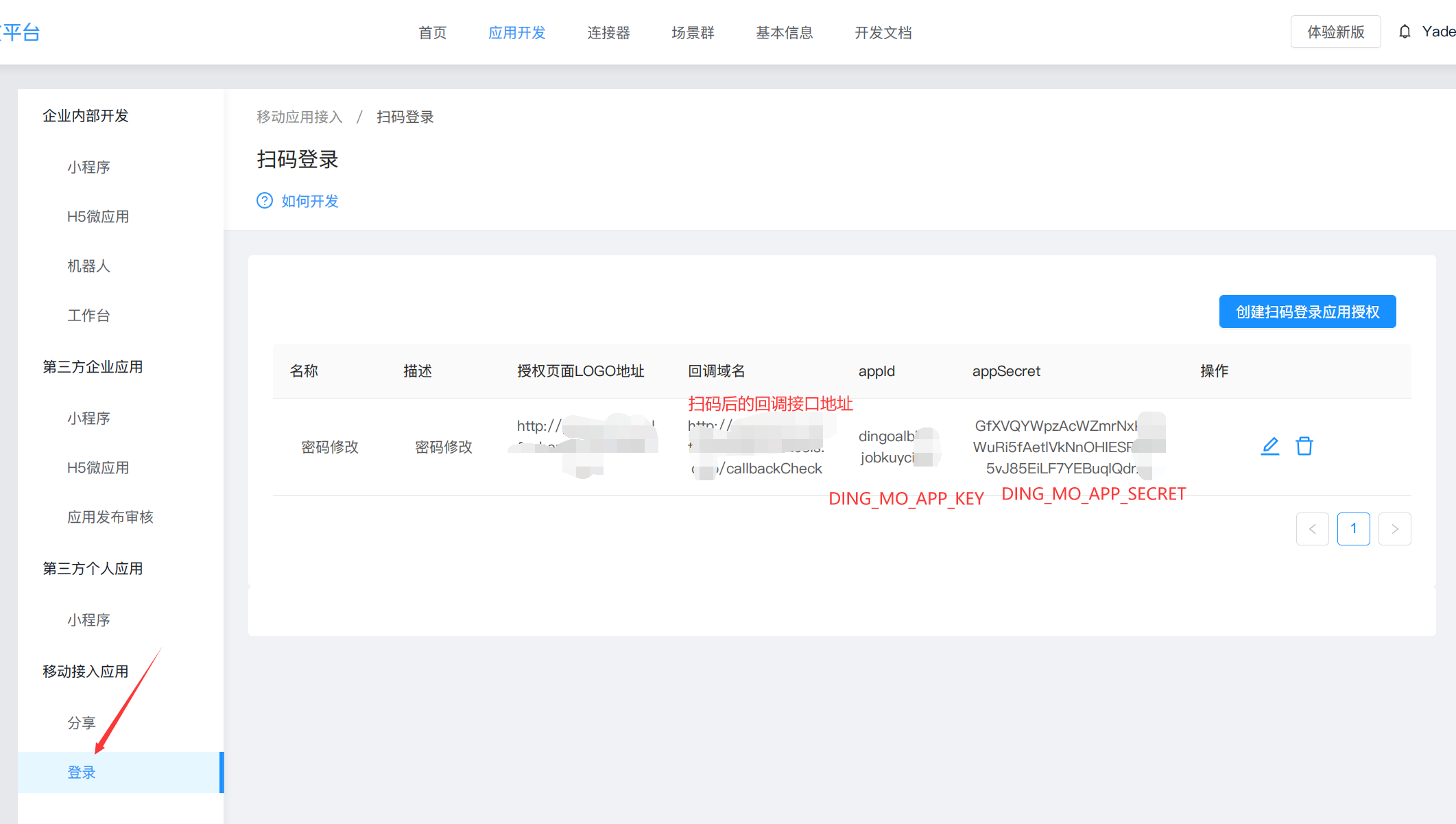
Task: Go to previous page arrow
Action: pos(1312,529)
